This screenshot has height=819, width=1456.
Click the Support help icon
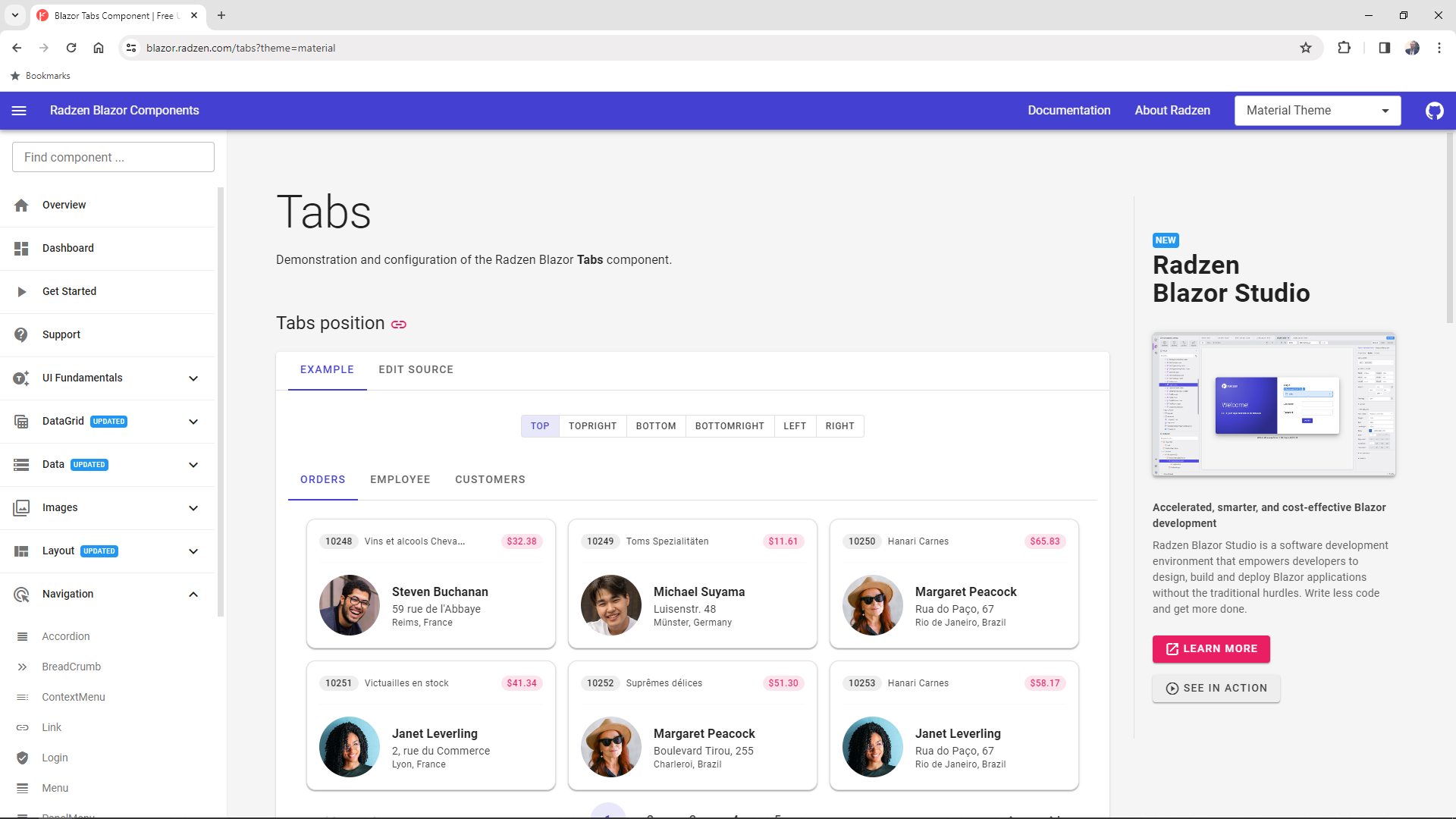(x=20, y=334)
